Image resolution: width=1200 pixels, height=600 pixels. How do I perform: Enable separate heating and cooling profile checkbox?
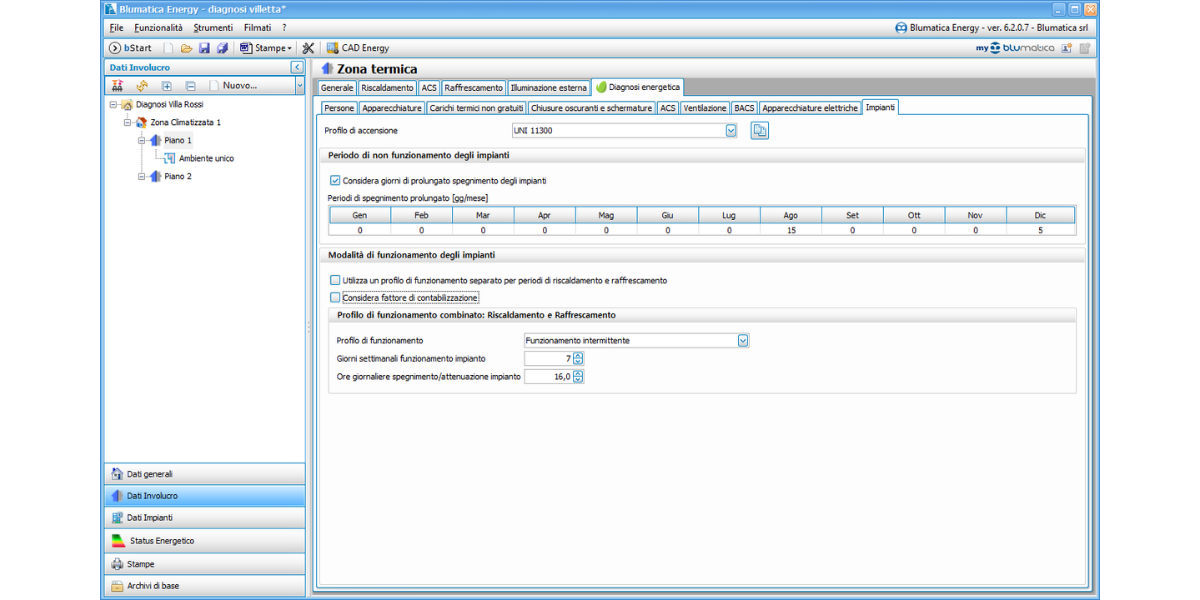[335, 281]
